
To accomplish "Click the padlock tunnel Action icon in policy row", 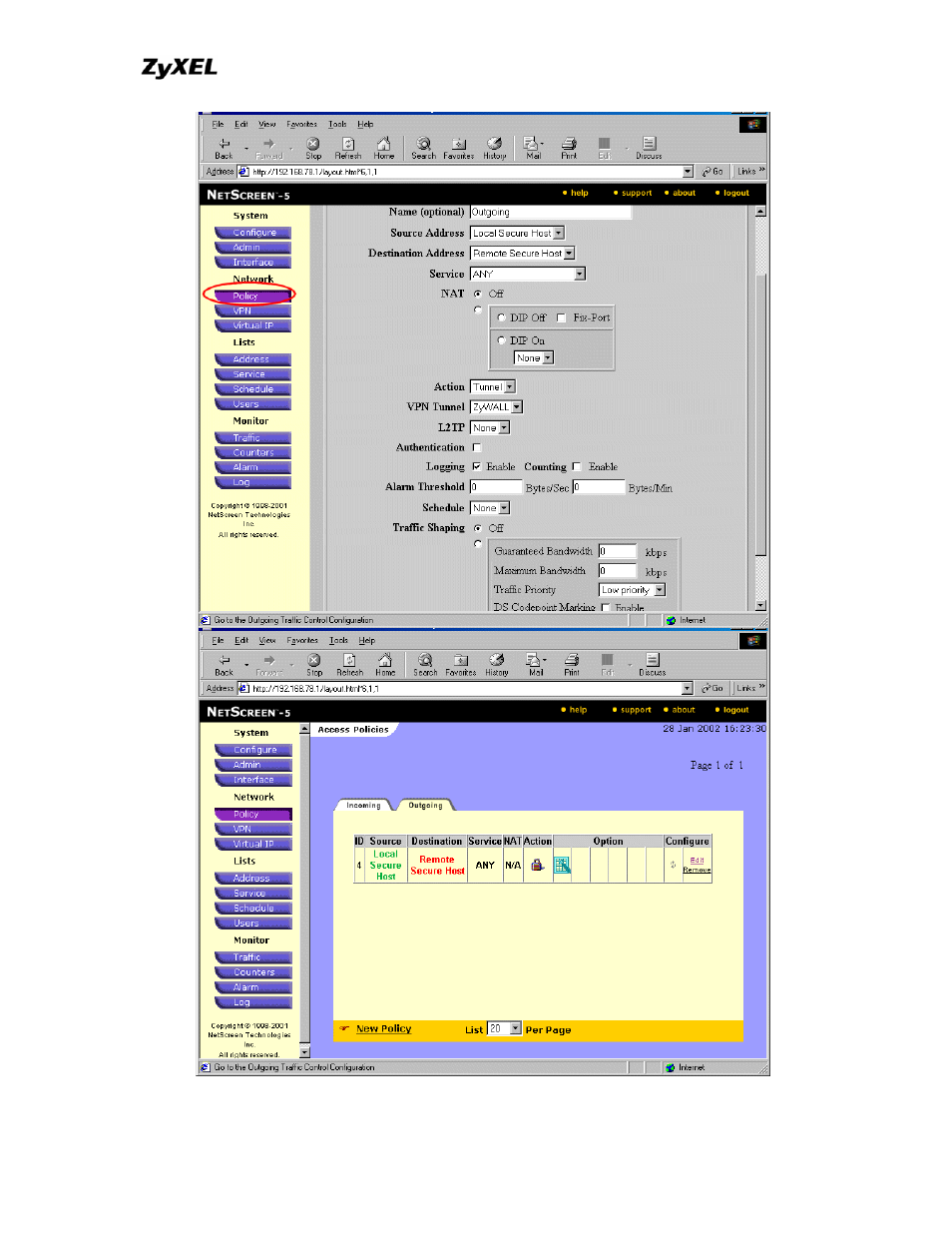I will [537, 865].
